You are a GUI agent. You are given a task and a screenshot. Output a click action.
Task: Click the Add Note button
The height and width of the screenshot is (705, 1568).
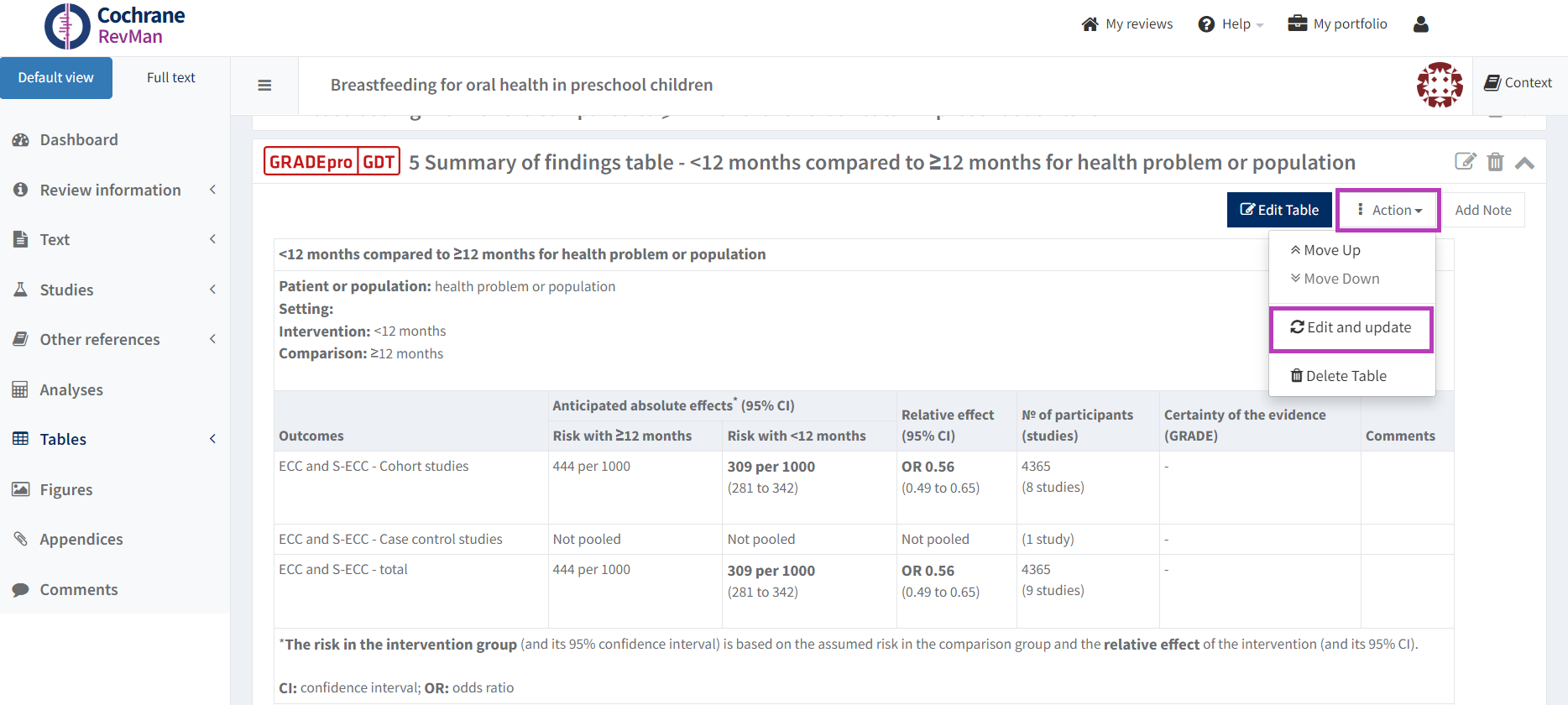coord(1482,210)
